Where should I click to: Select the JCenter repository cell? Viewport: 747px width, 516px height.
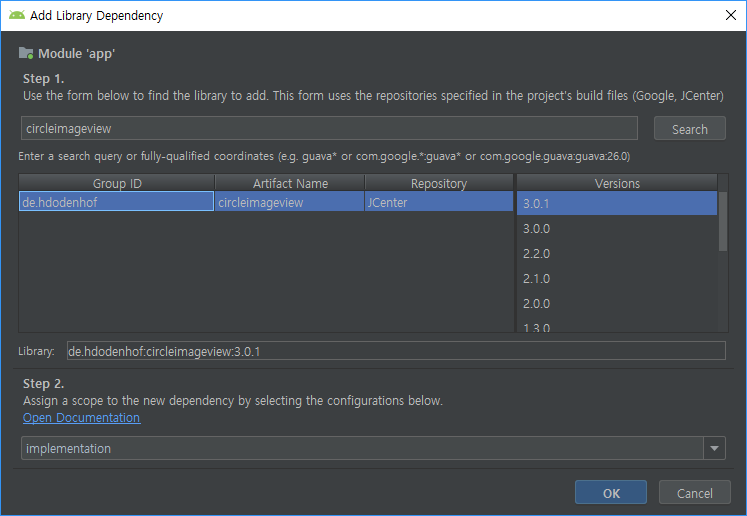tap(439, 202)
